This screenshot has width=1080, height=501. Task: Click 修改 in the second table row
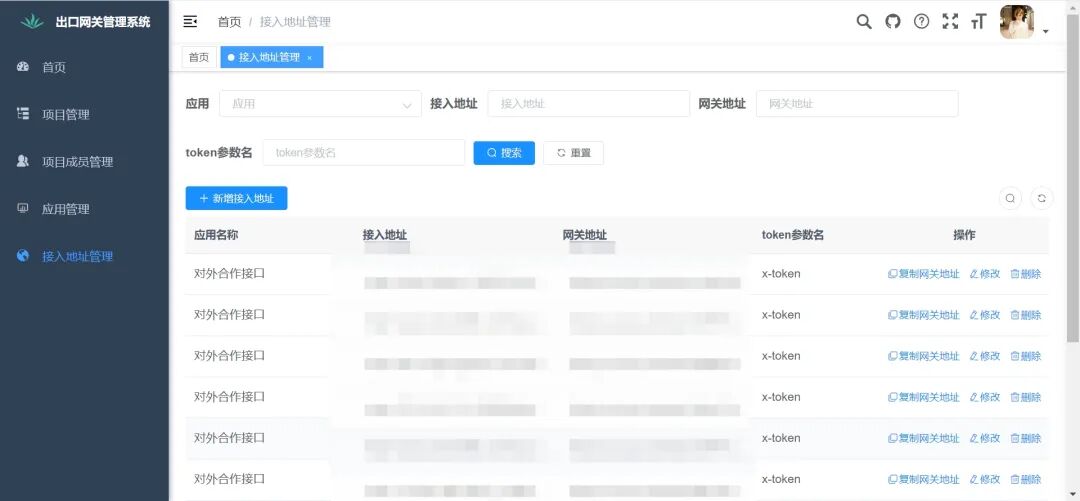point(985,315)
